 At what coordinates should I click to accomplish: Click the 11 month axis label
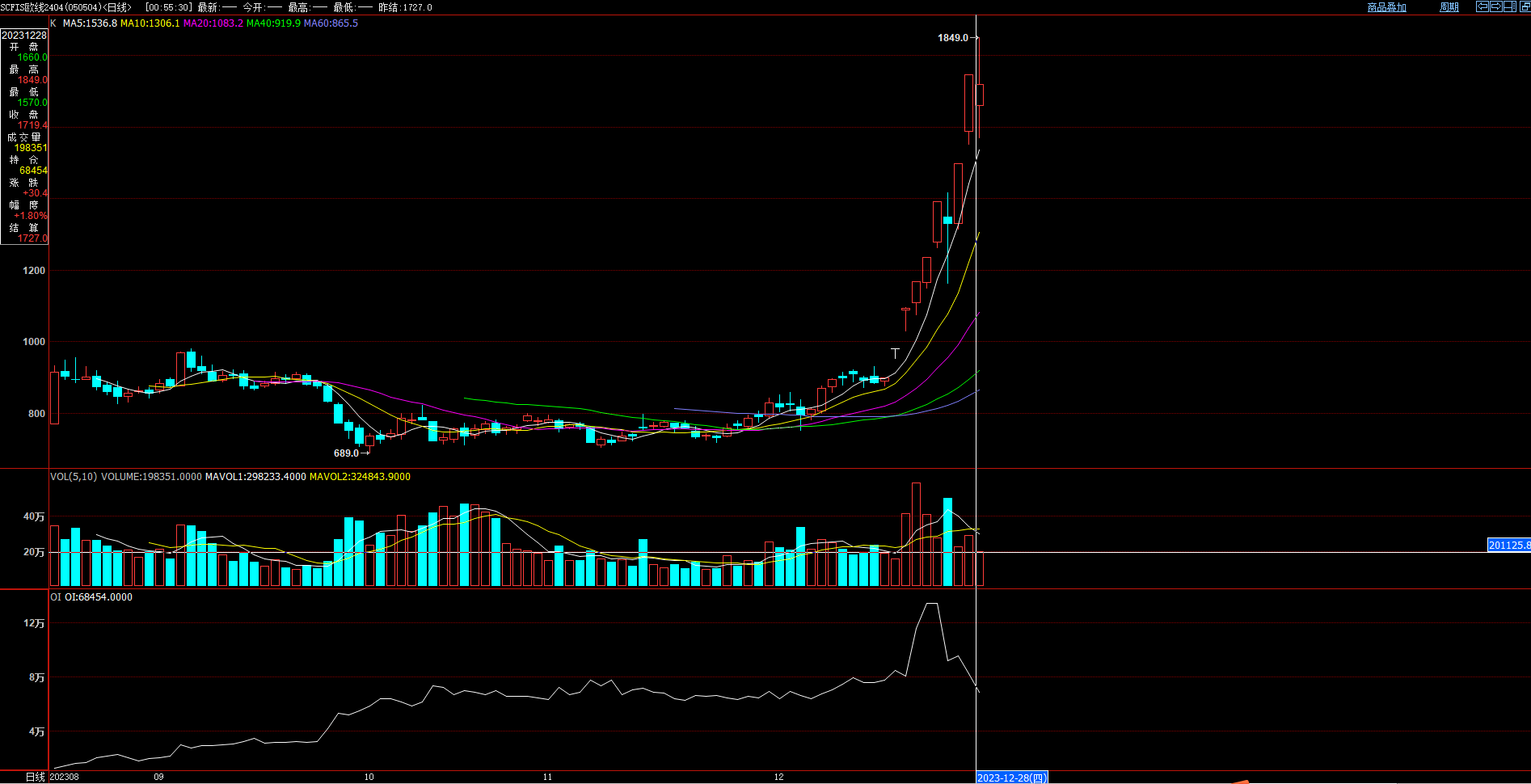(x=547, y=777)
